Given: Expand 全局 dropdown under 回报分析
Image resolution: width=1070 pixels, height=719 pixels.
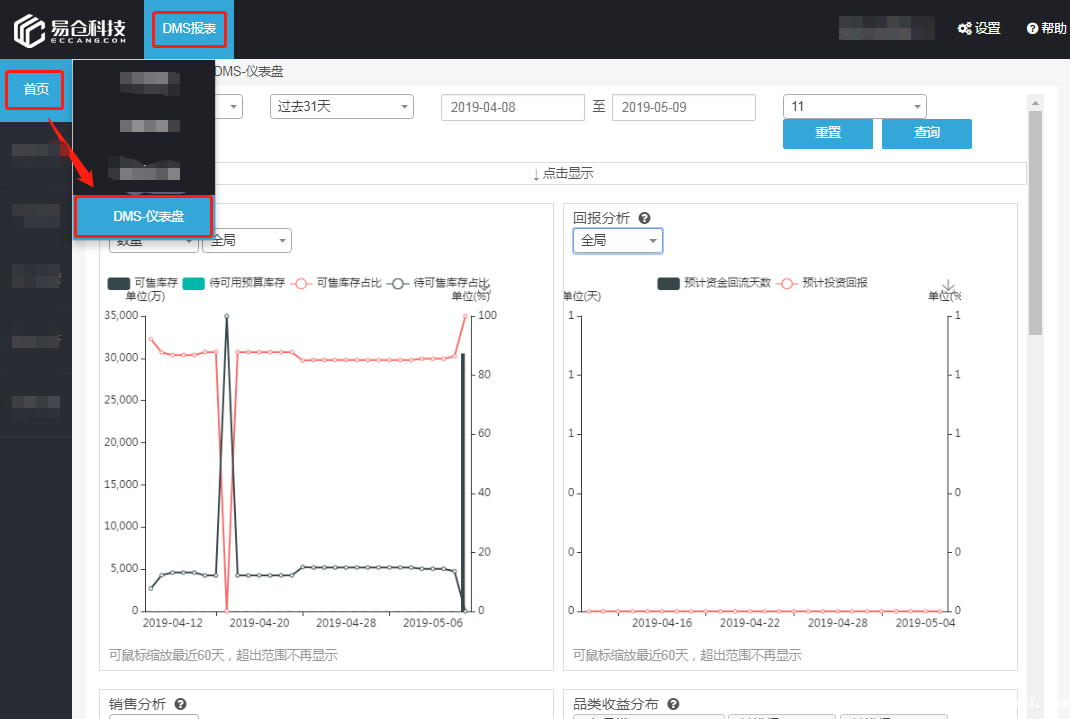Looking at the screenshot, I should pyautogui.click(x=617, y=241).
